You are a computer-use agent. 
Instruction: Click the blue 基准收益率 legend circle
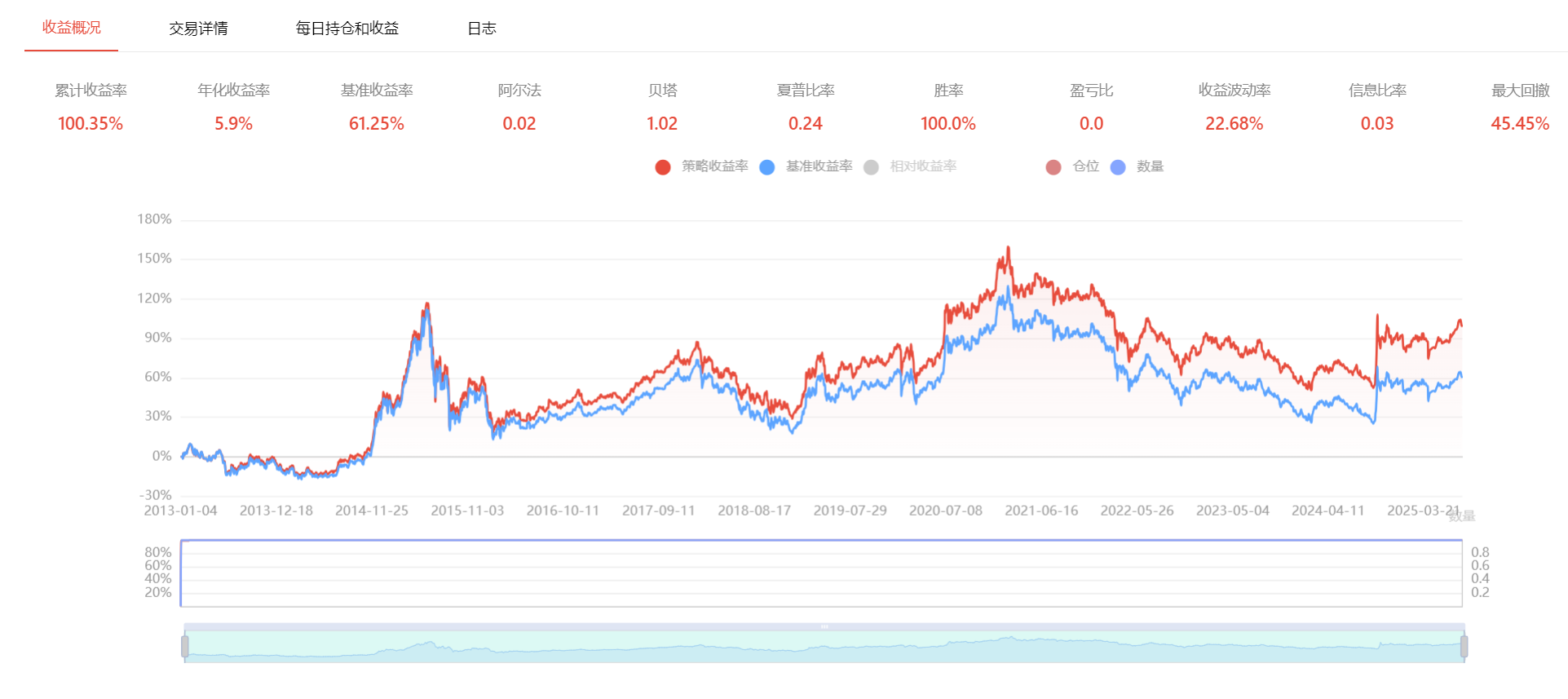pyautogui.click(x=766, y=167)
